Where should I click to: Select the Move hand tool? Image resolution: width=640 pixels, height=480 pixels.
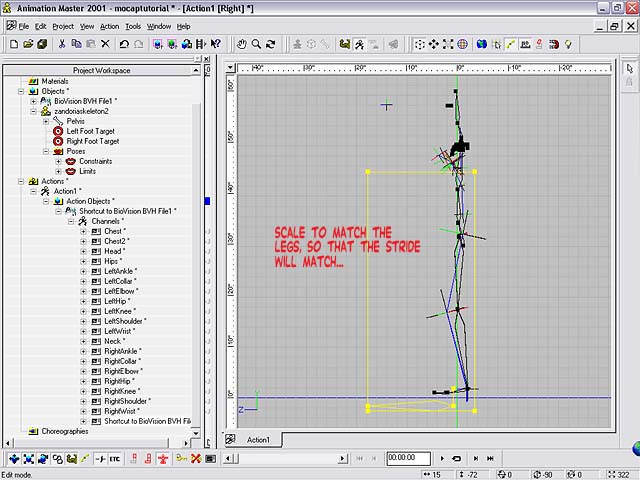(x=241, y=44)
